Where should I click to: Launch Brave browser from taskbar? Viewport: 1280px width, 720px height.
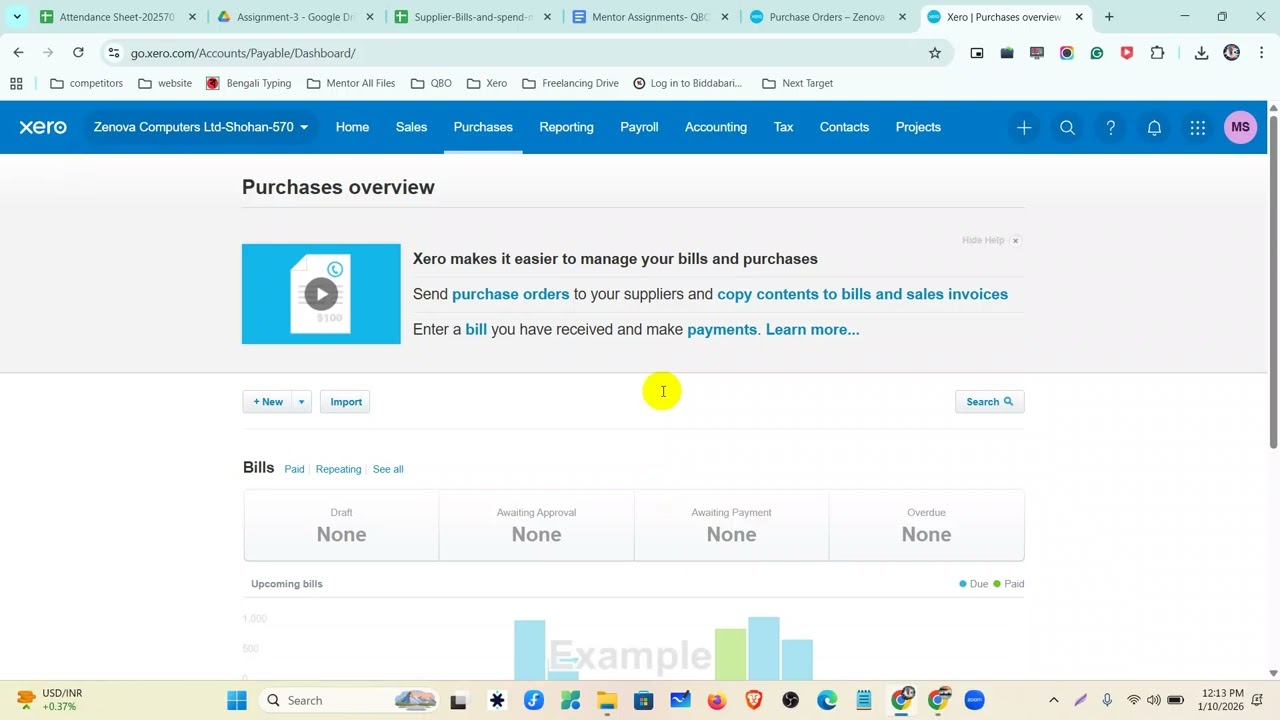[x=753, y=700]
